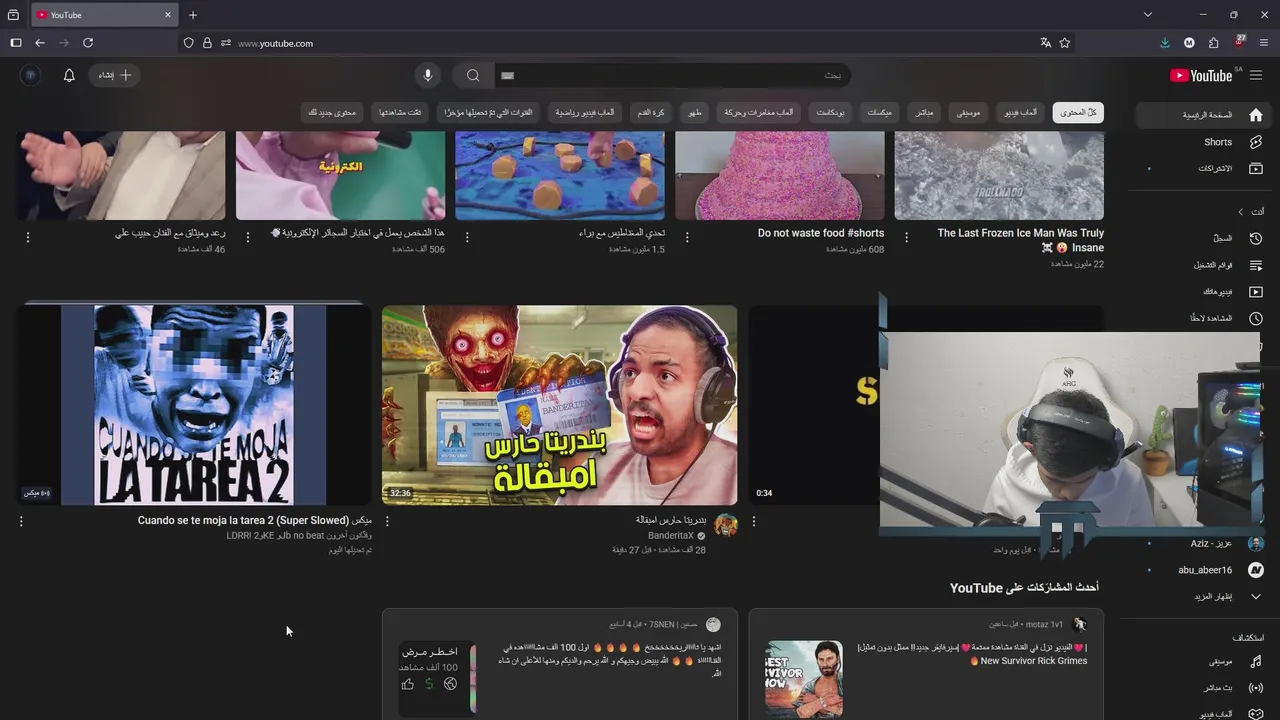Open the BanderitaX channel name link
Viewport: 1280px width, 720px height.
click(x=671, y=536)
